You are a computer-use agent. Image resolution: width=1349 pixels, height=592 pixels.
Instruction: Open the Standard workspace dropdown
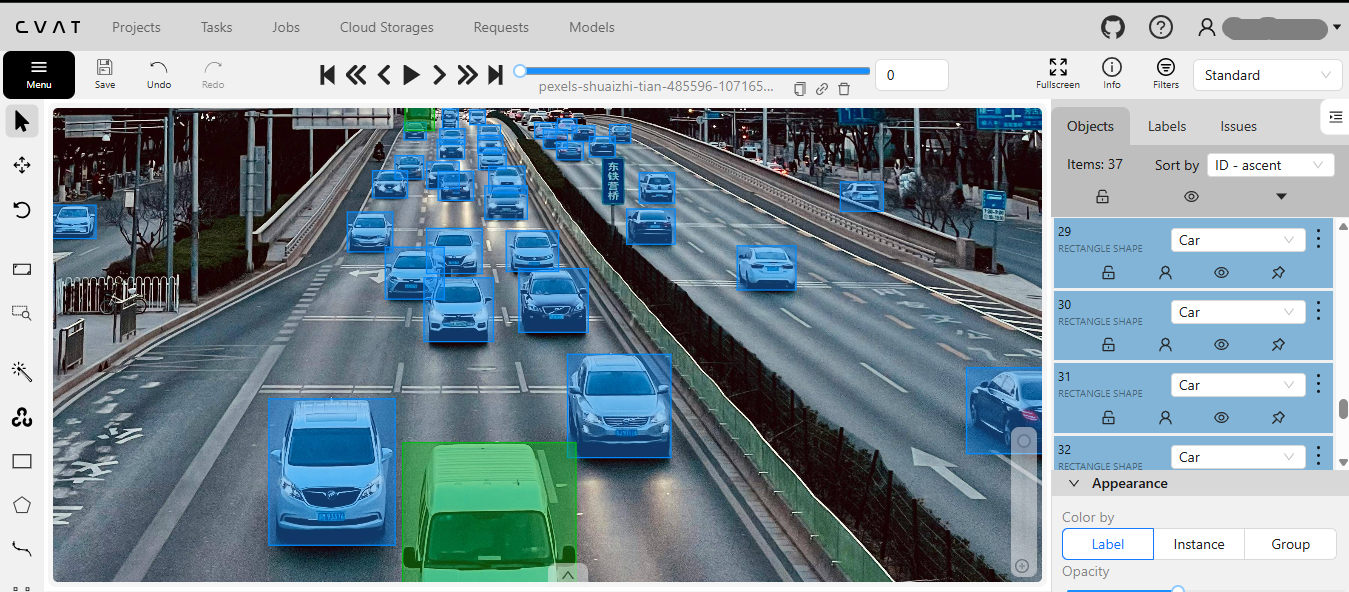[1267, 75]
